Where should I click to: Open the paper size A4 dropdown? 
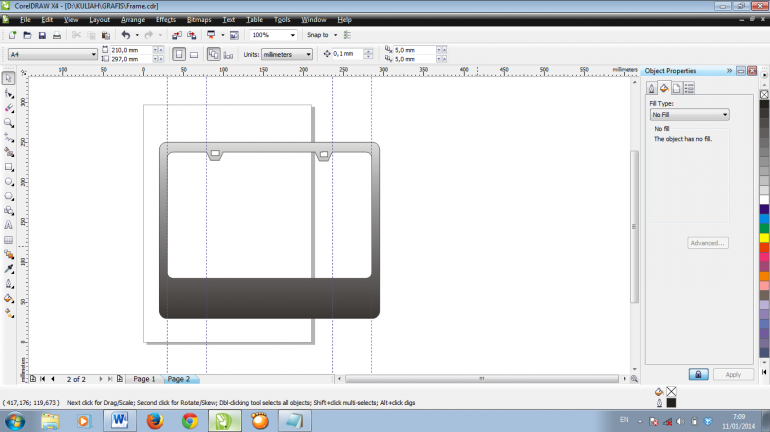[x=53, y=54]
